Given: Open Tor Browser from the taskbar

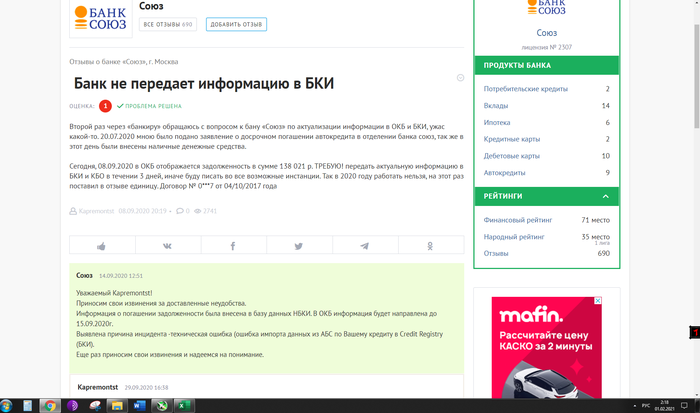Looking at the screenshot, I should coord(72,405).
